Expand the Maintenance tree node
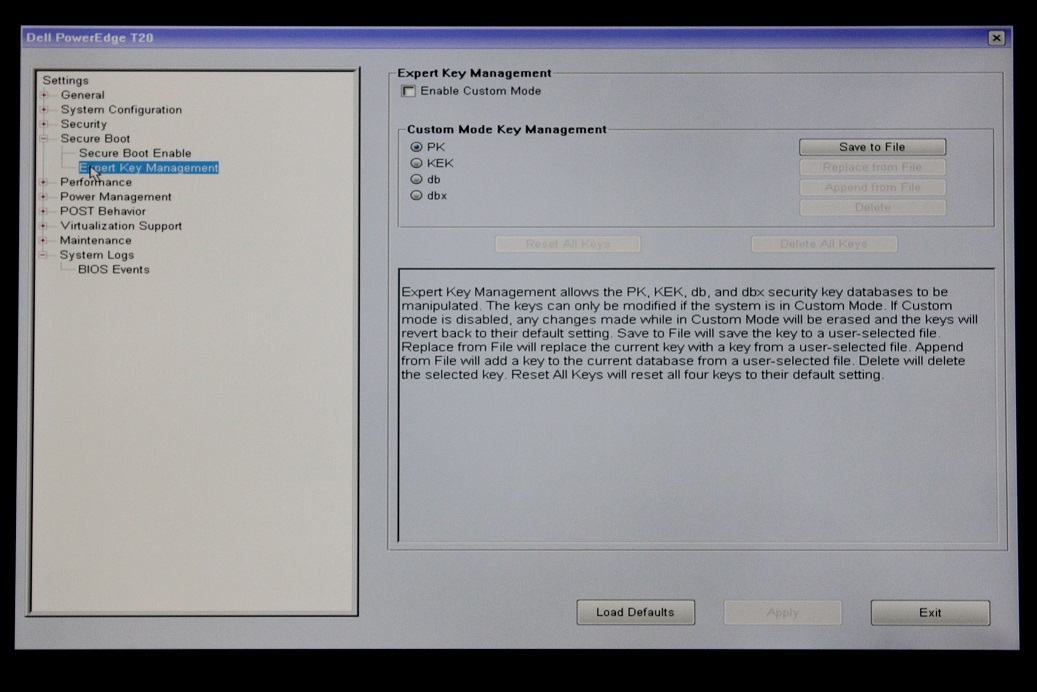Viewport: 1037px width, 692px height. [x=44, y=240]
